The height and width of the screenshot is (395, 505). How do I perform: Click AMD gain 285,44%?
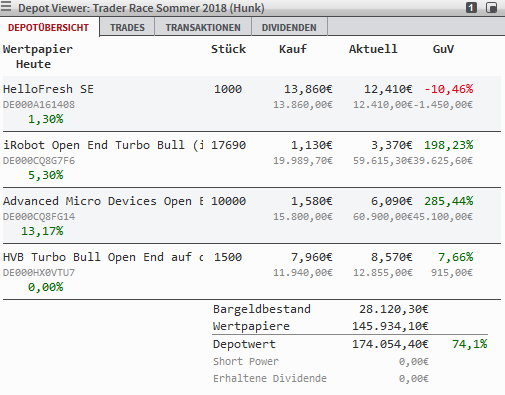coord(449,201)
